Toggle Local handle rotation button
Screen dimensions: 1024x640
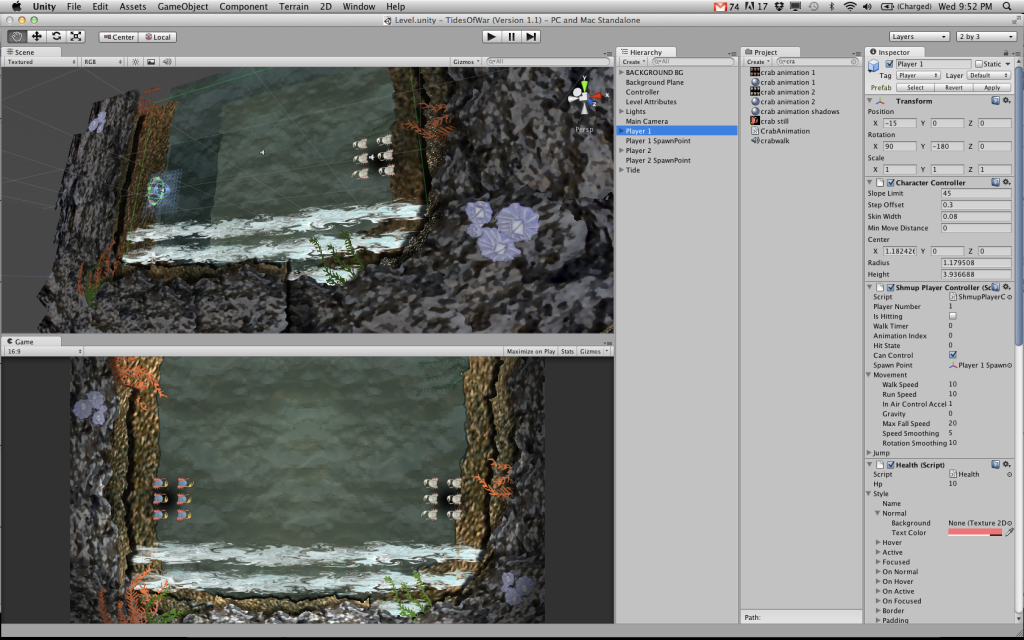[x=157, y=37]
